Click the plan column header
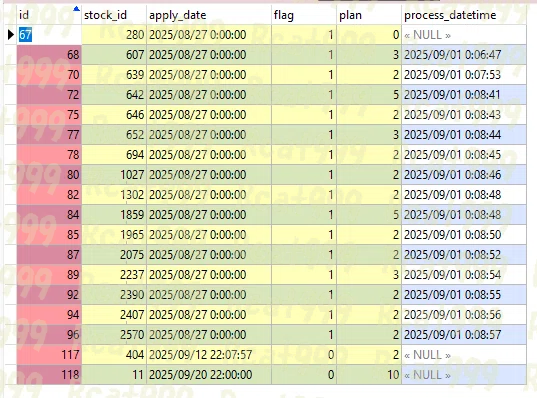This screenshot has width=537, height=398. click(369, 15)
